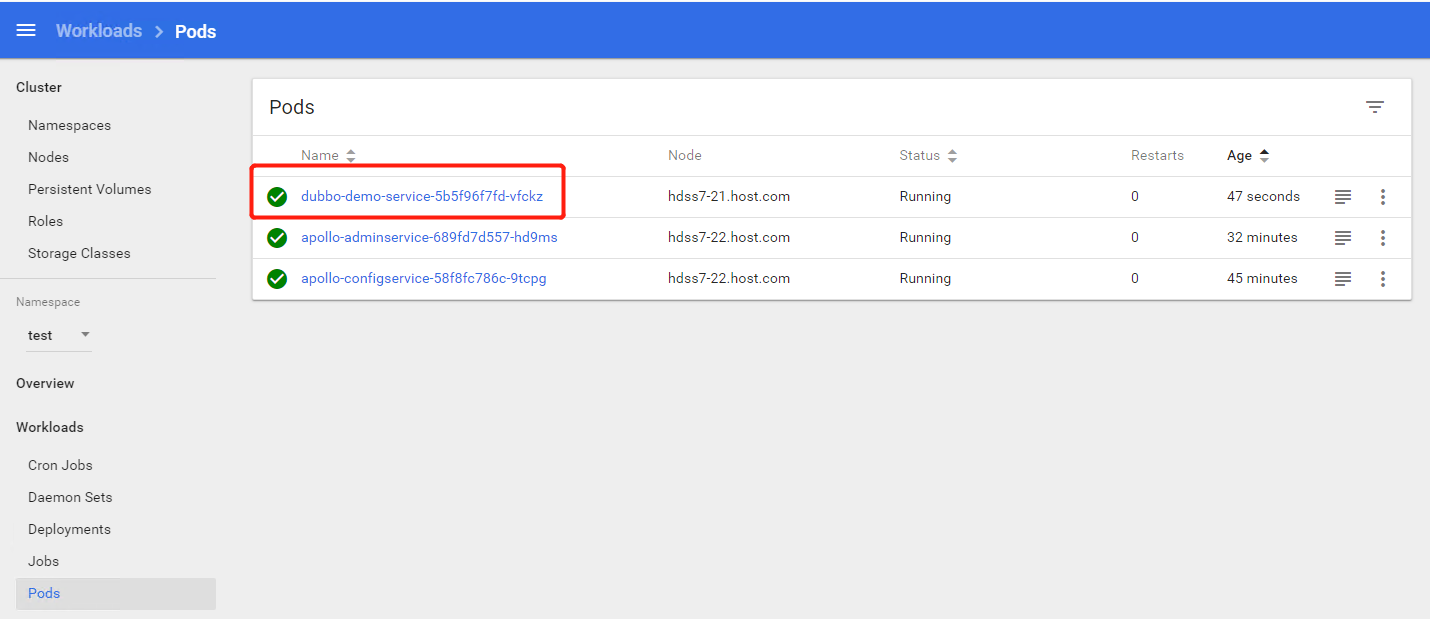1430x619 pixels.
Task: Expand the test namespace dropdown
Action: point(59,335)
